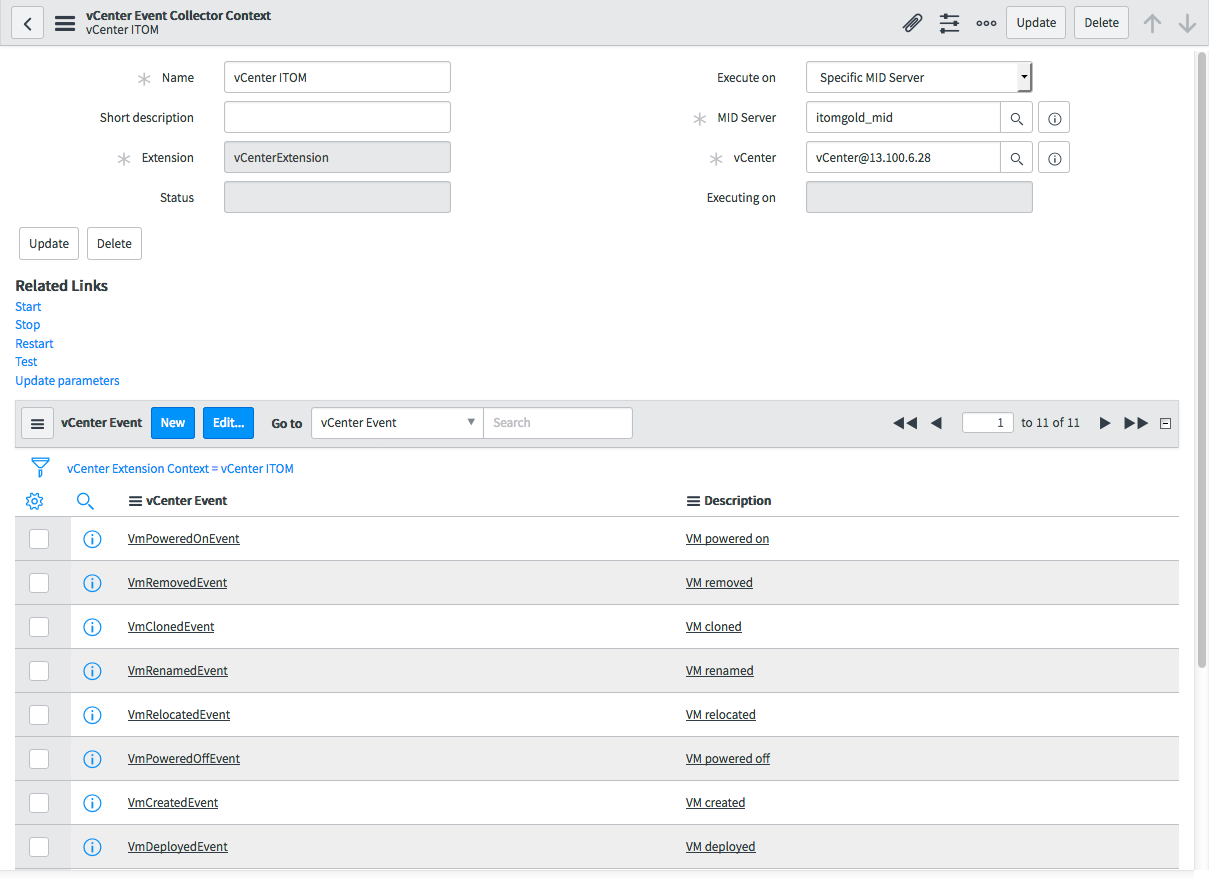Focus the Short description input field
This screenshot has width=1209, height=879.
point(337,117)
